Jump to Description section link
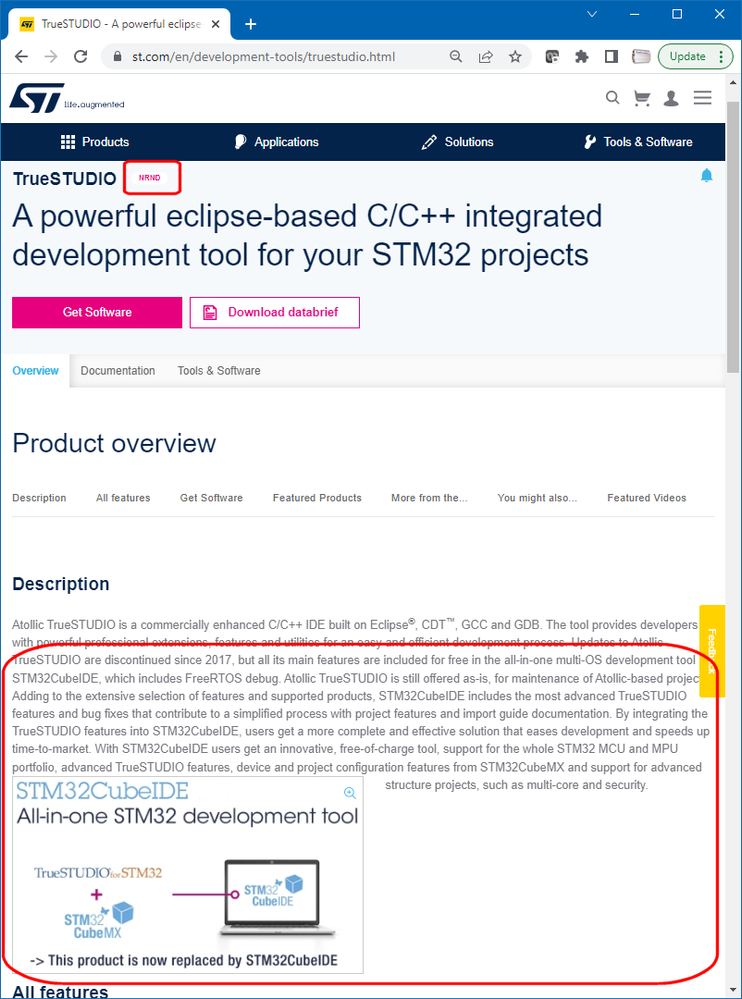742x999 pixels. (39, 498)
